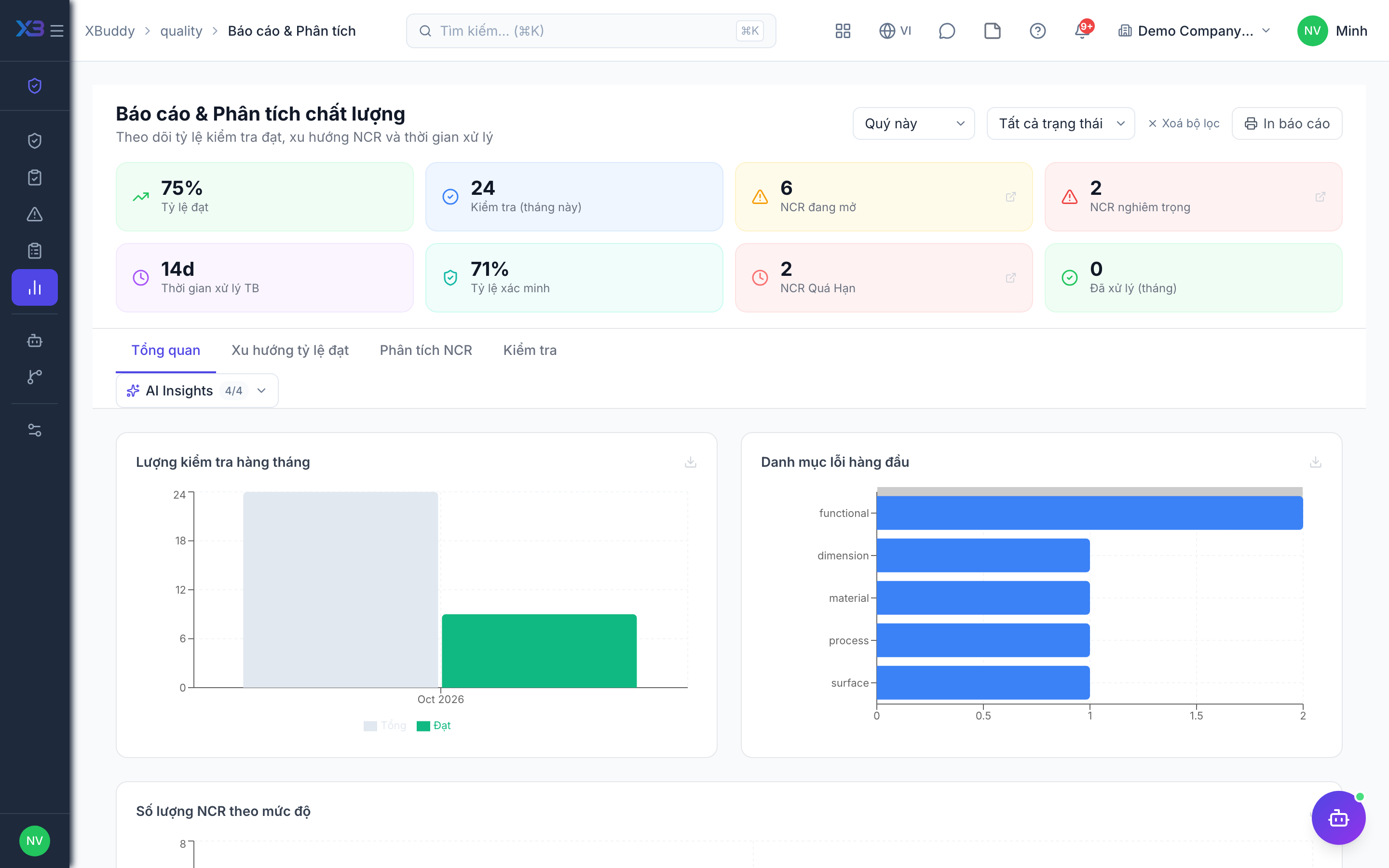The height and width of the screenshot is (868, 1389).
Task: Open external link on NCR nghiêm trọng card
Action: pos(1320,197)
